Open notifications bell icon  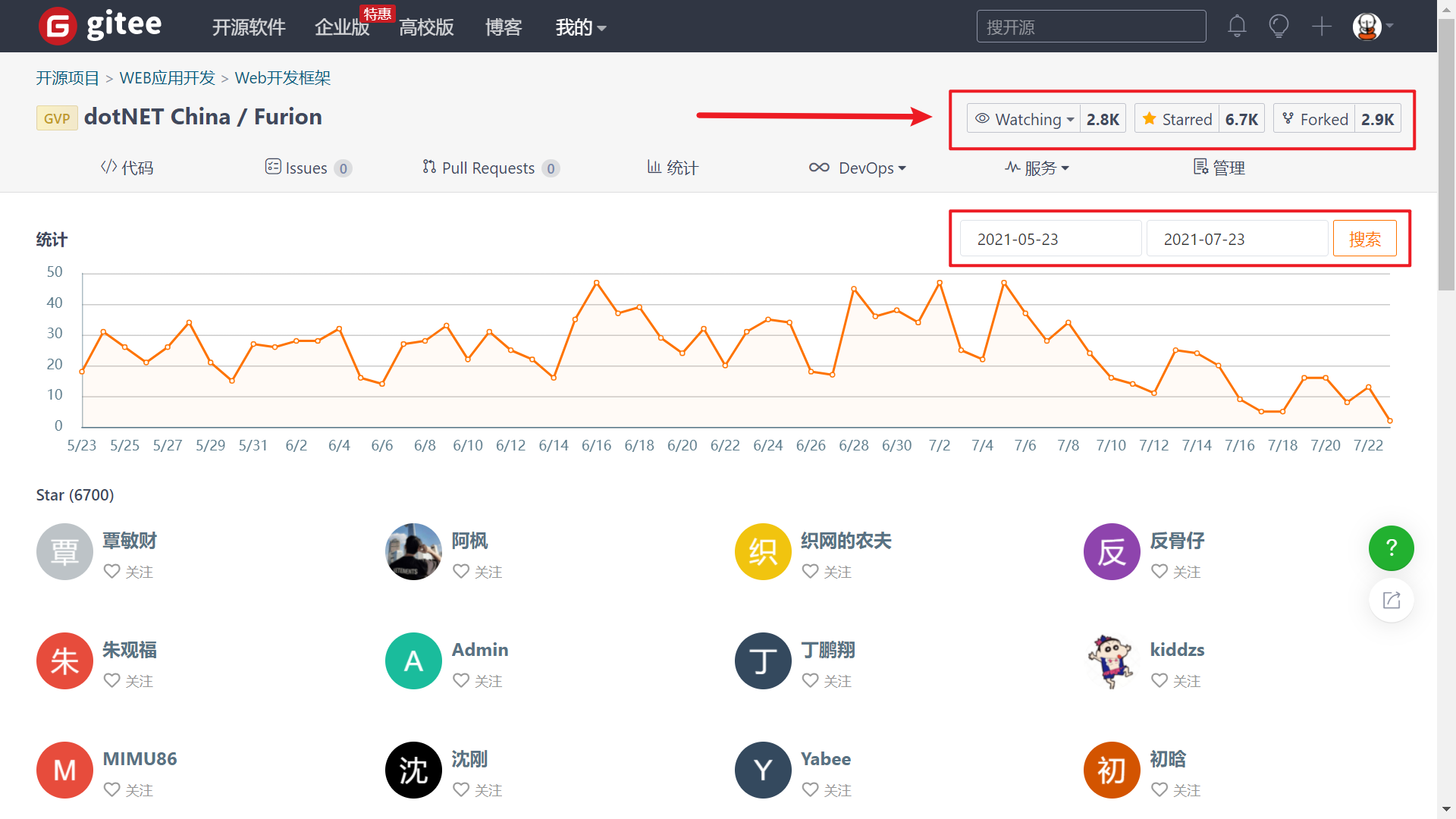[x=1237, y=27]
